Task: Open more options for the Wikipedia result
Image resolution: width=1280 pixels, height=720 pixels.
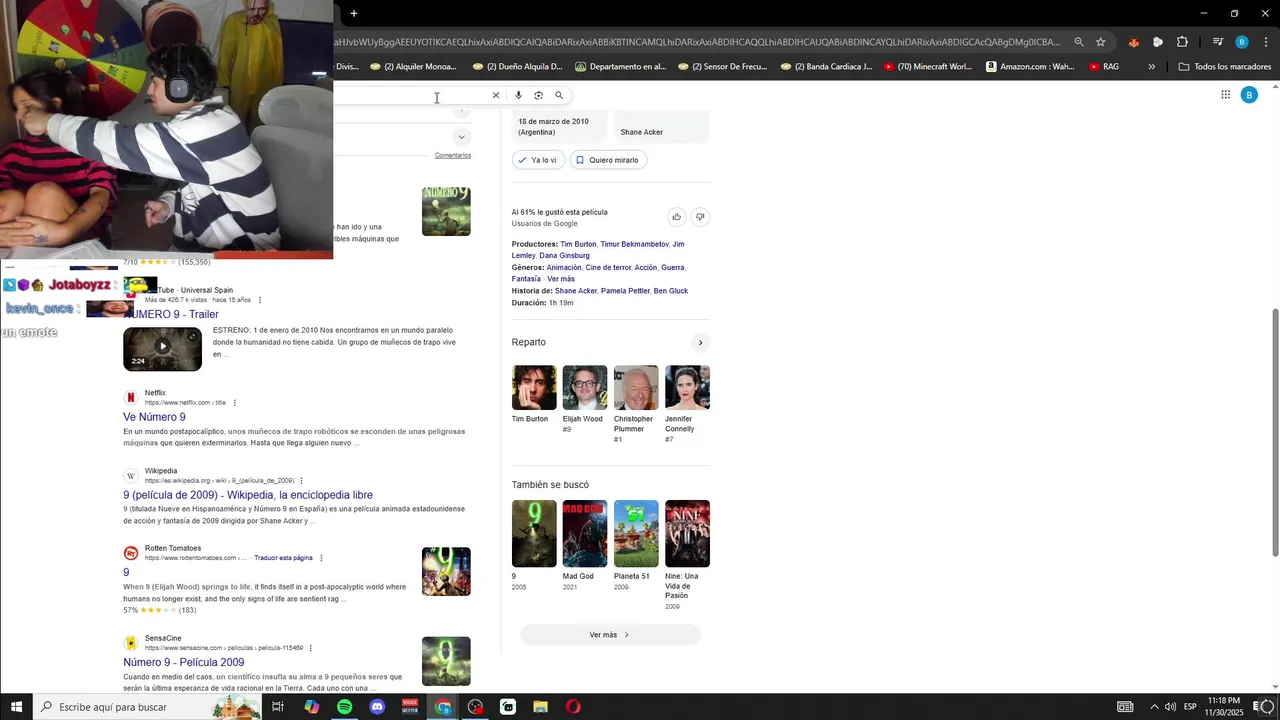Action: (301, 480)
